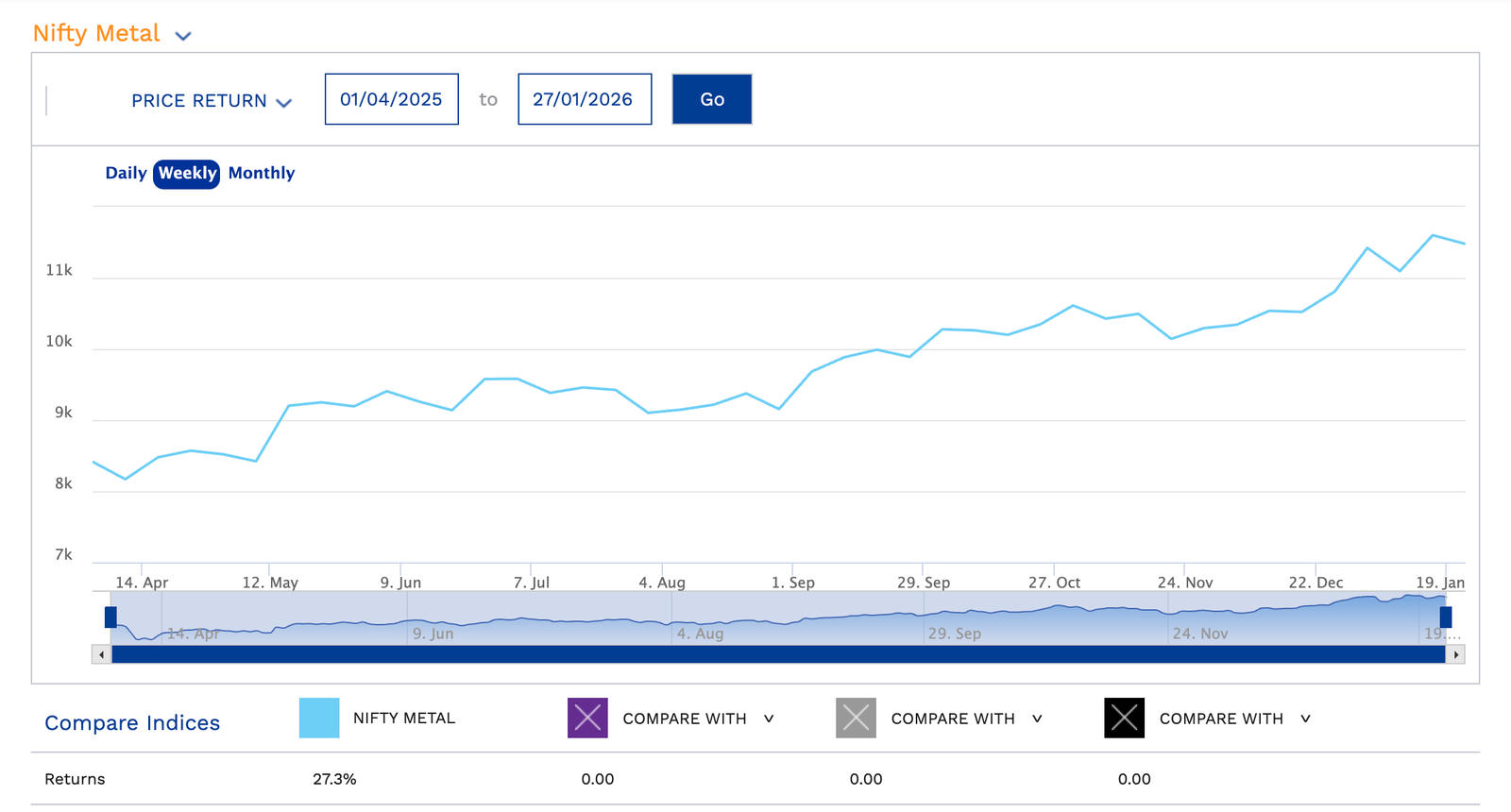The height and width of the screenshot is (812, 1511).
Task: Click the 4. Aug label in the navigator
Action: 700,634
